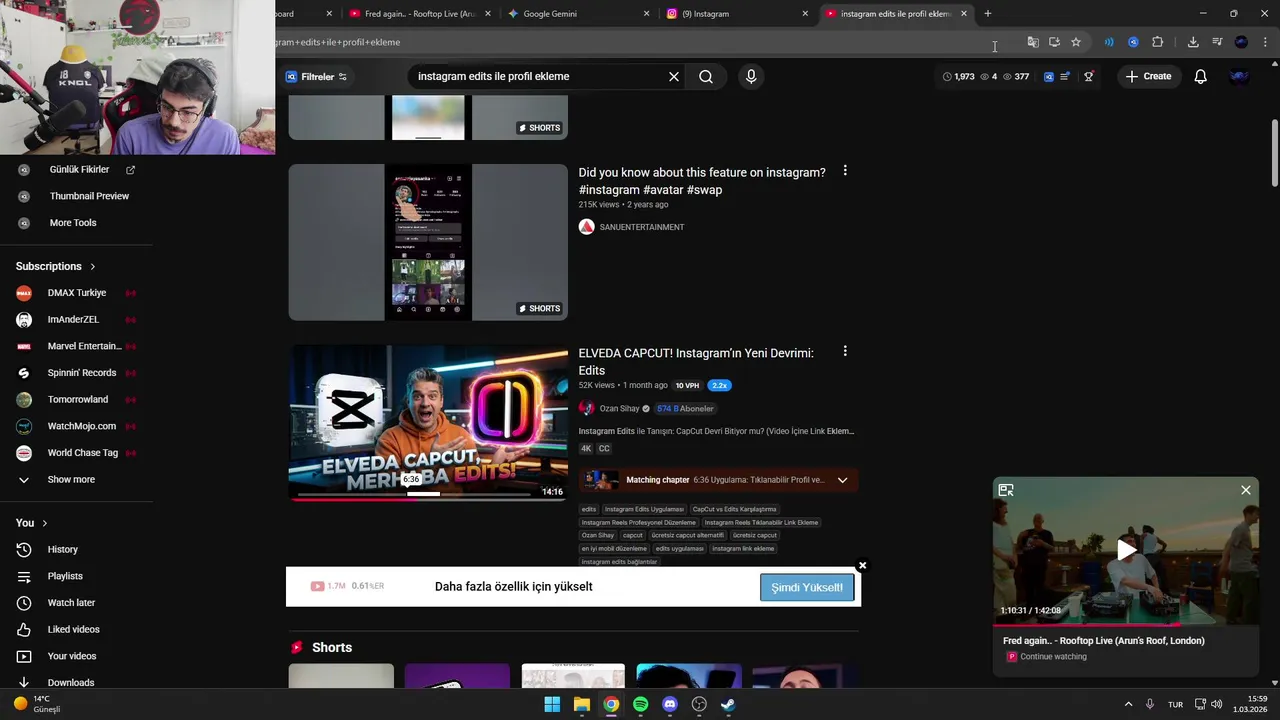Open File Explorer from taskbar
The image size is (1280, 720).
[582, 704]
